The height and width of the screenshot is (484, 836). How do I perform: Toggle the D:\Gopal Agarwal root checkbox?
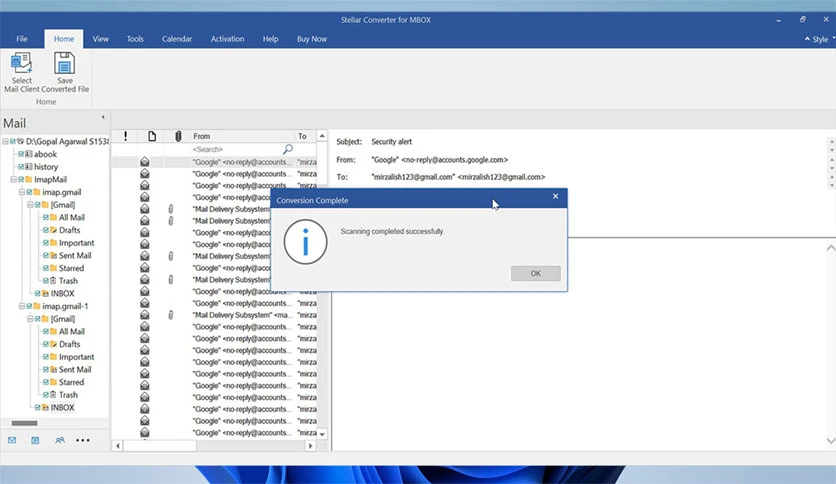13,141
